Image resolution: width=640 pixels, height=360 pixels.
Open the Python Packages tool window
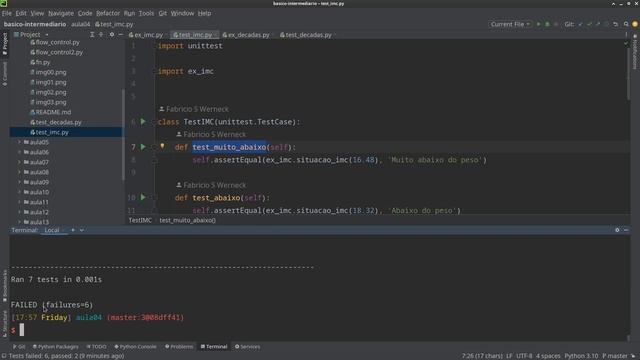56,347
